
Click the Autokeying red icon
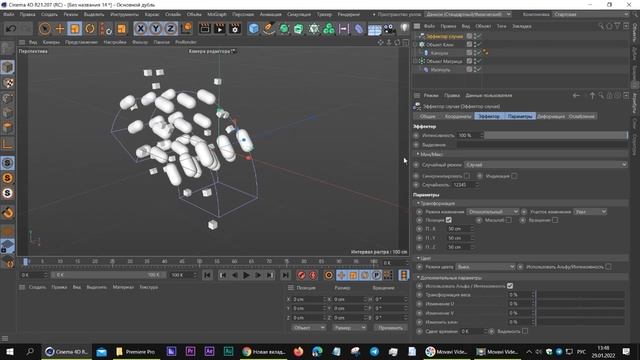(x=313, y=275)
